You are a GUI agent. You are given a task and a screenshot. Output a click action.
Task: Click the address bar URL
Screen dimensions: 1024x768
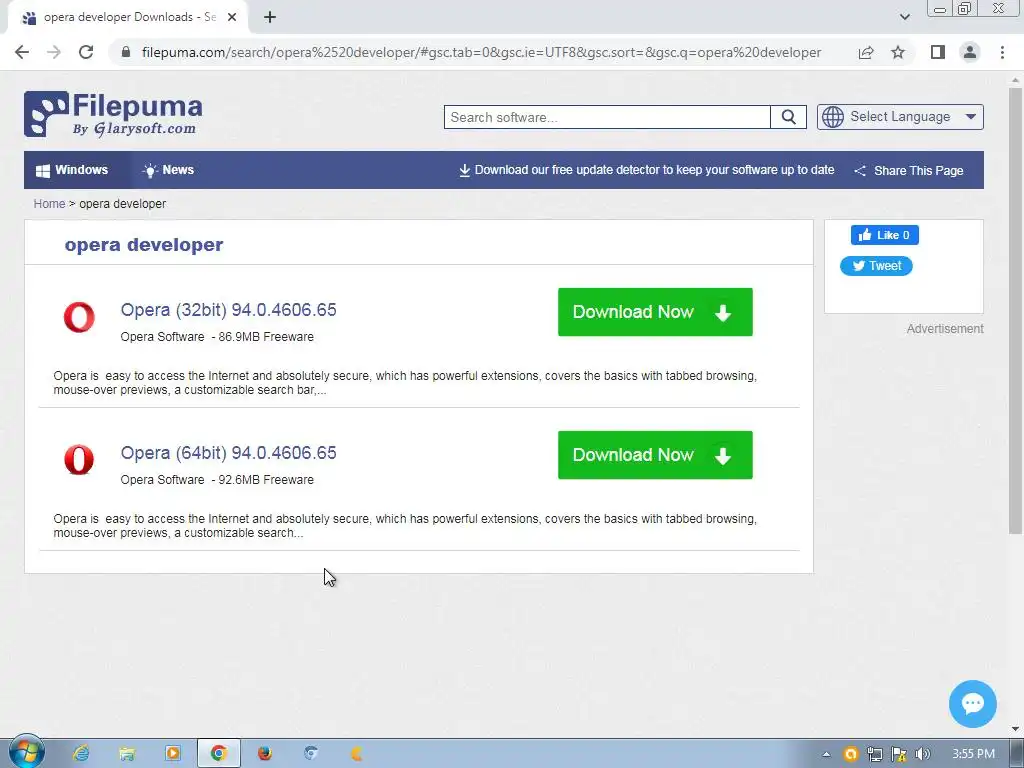(x=481, y=52)
